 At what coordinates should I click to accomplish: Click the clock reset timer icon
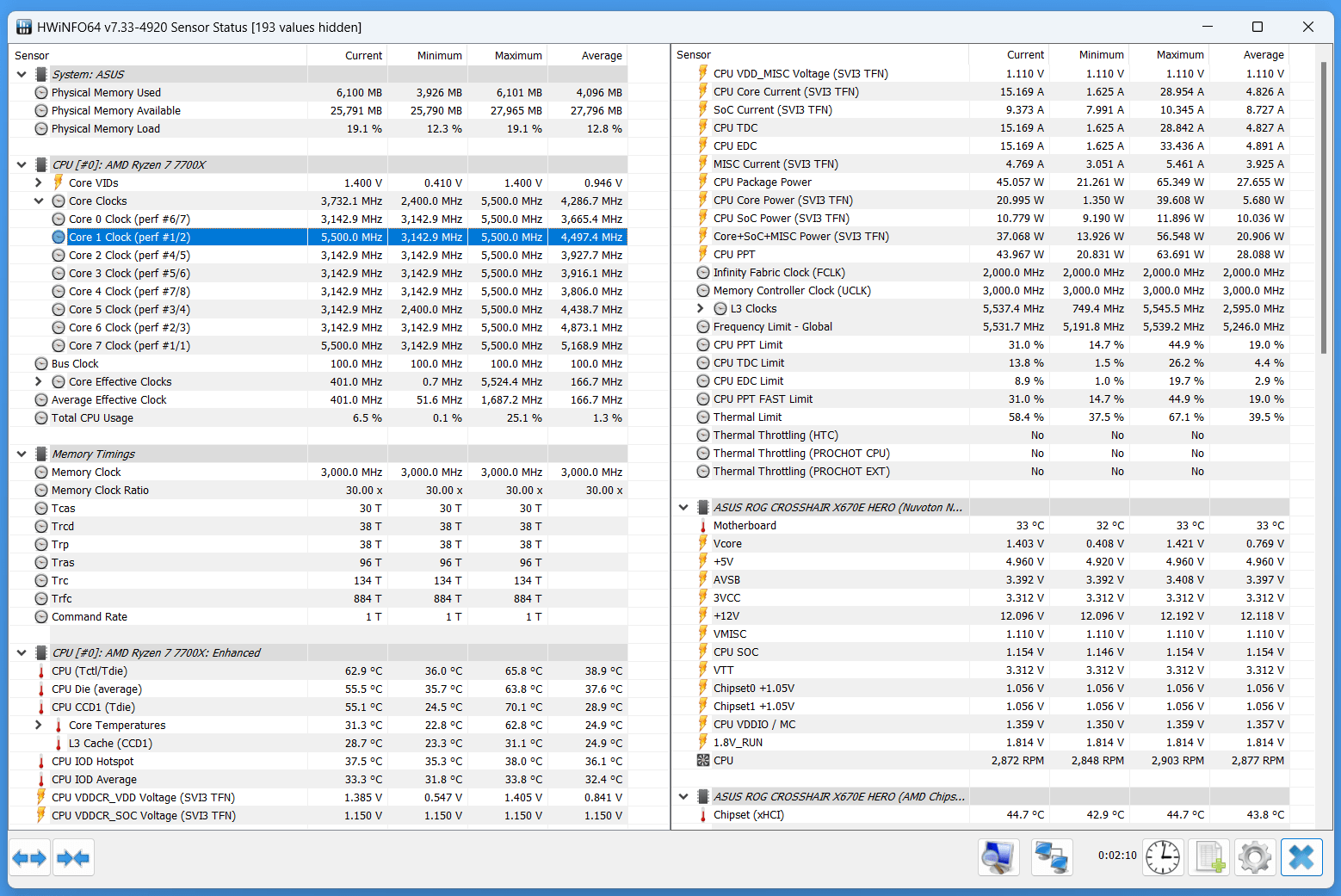(1163, 857)
